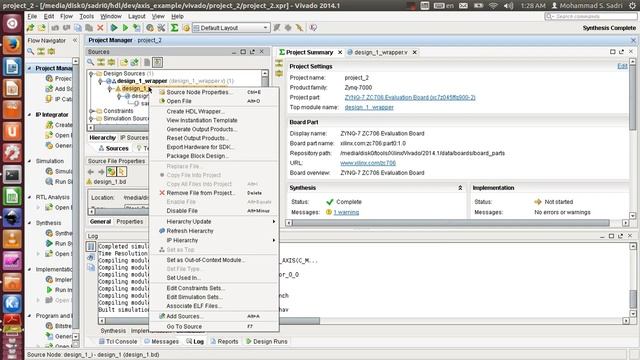Screen dimensions: 640x360
Task: Click Collapse All icon in Sources toolbar
Action: pos(101,62)
